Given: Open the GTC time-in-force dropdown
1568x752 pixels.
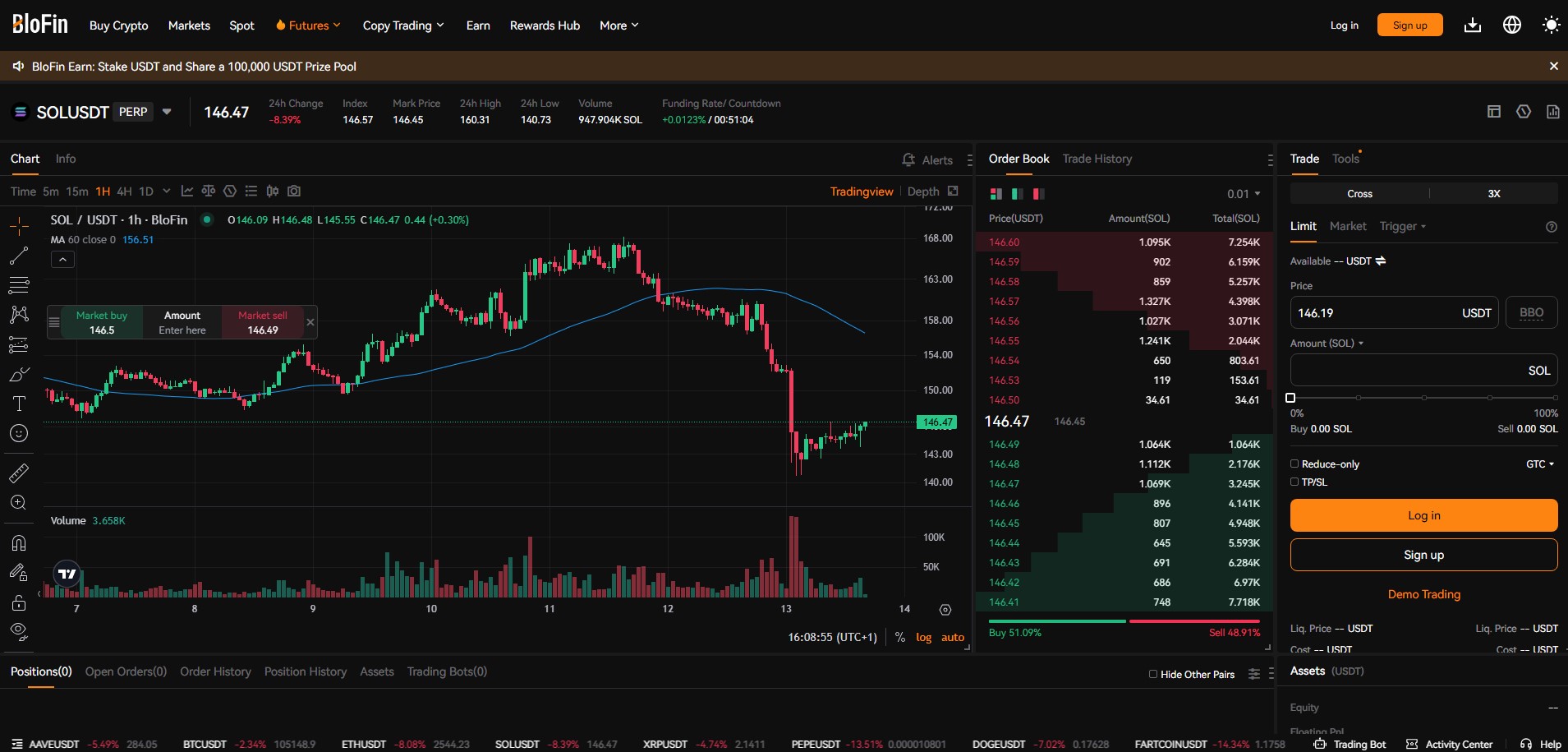Looking at the screenshot, I should (x=1540, y=464).
